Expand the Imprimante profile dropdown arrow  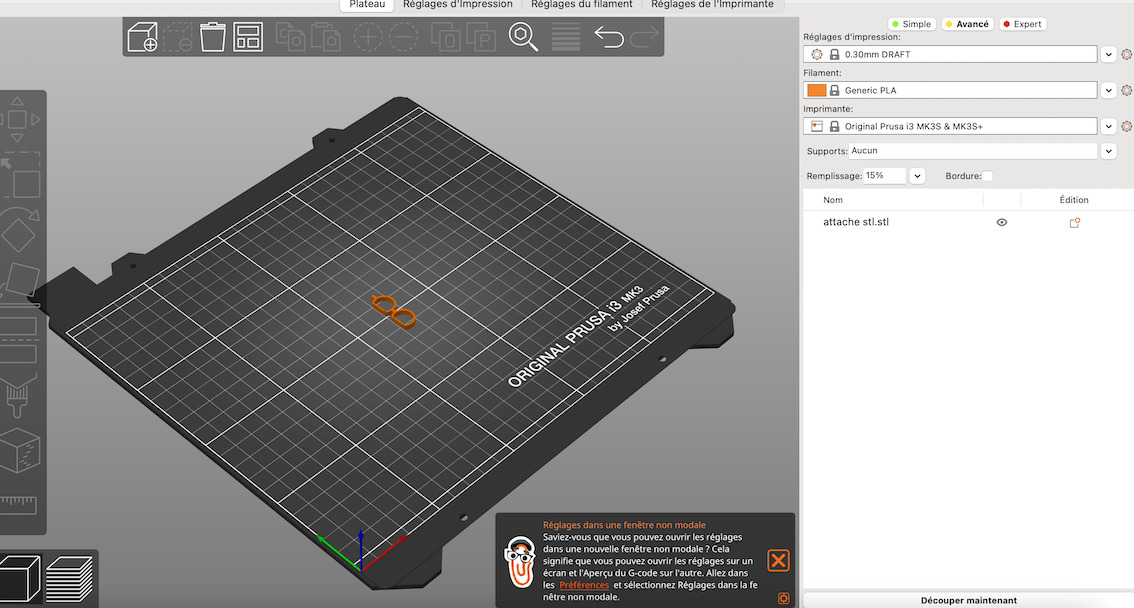(1109, 126)
